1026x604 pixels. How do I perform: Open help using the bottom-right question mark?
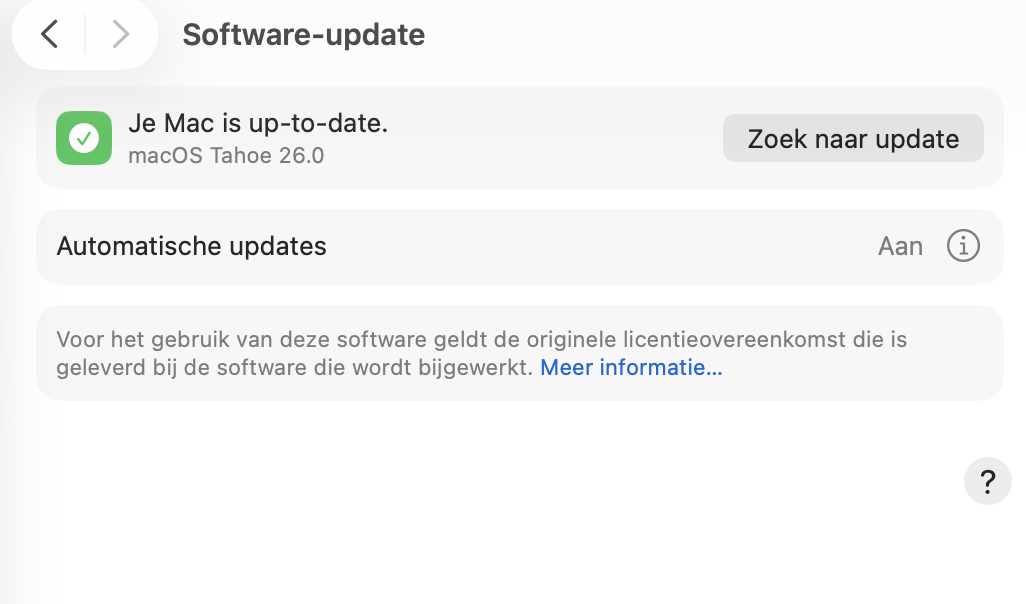pyautogui.click(x=987, y=481)
